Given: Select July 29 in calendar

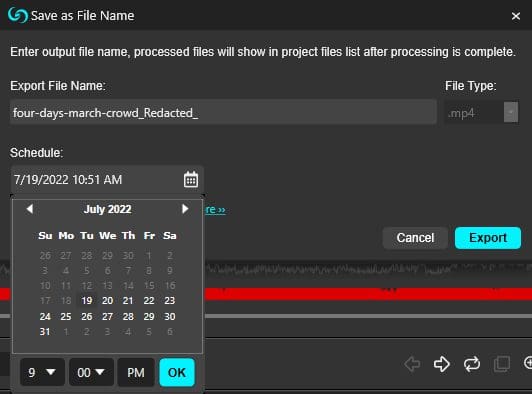Looking at the screenshot, I should 149,317.
